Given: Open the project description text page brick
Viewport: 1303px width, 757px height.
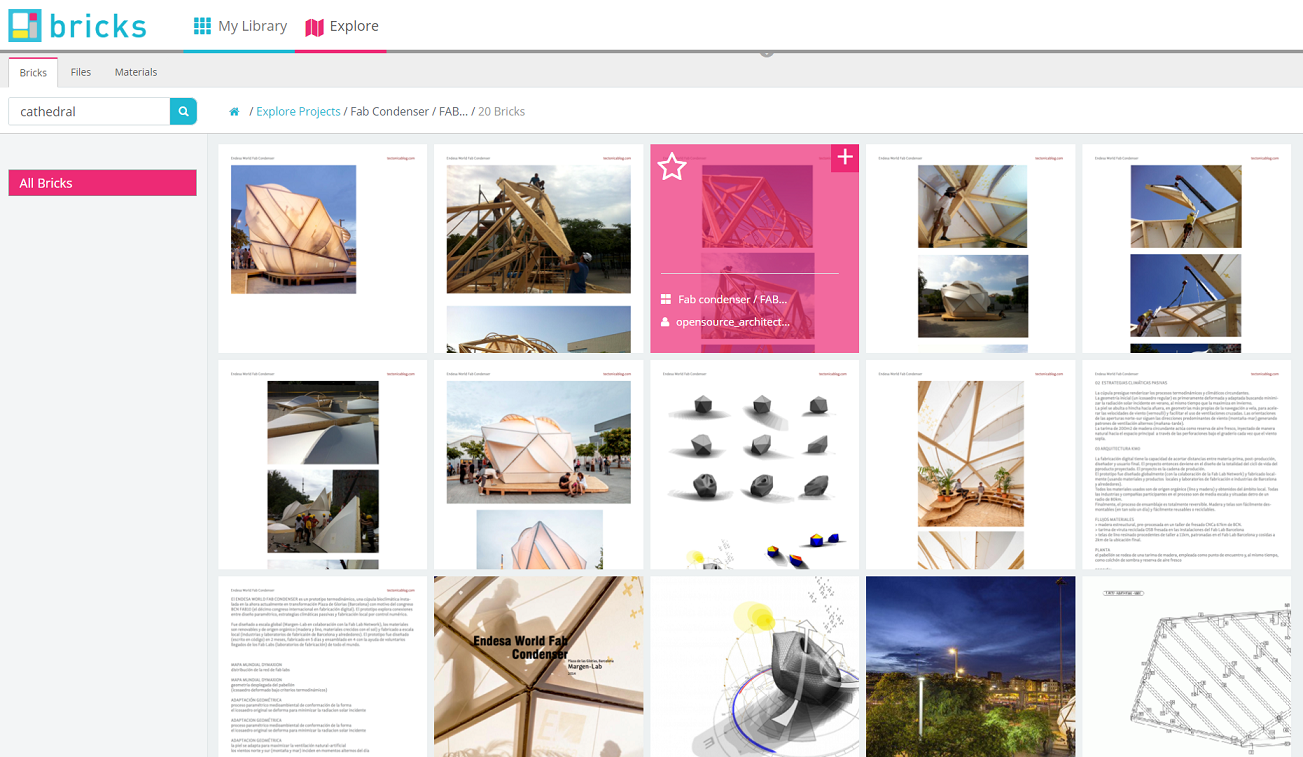Looking at the screenshot, I should pos(323,666).
